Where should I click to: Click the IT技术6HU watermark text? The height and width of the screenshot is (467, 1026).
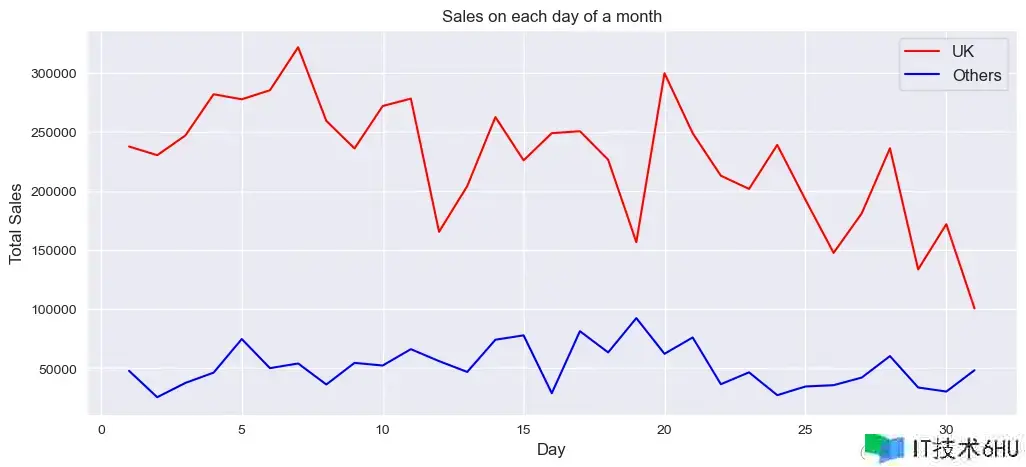(x=964, y=449)
